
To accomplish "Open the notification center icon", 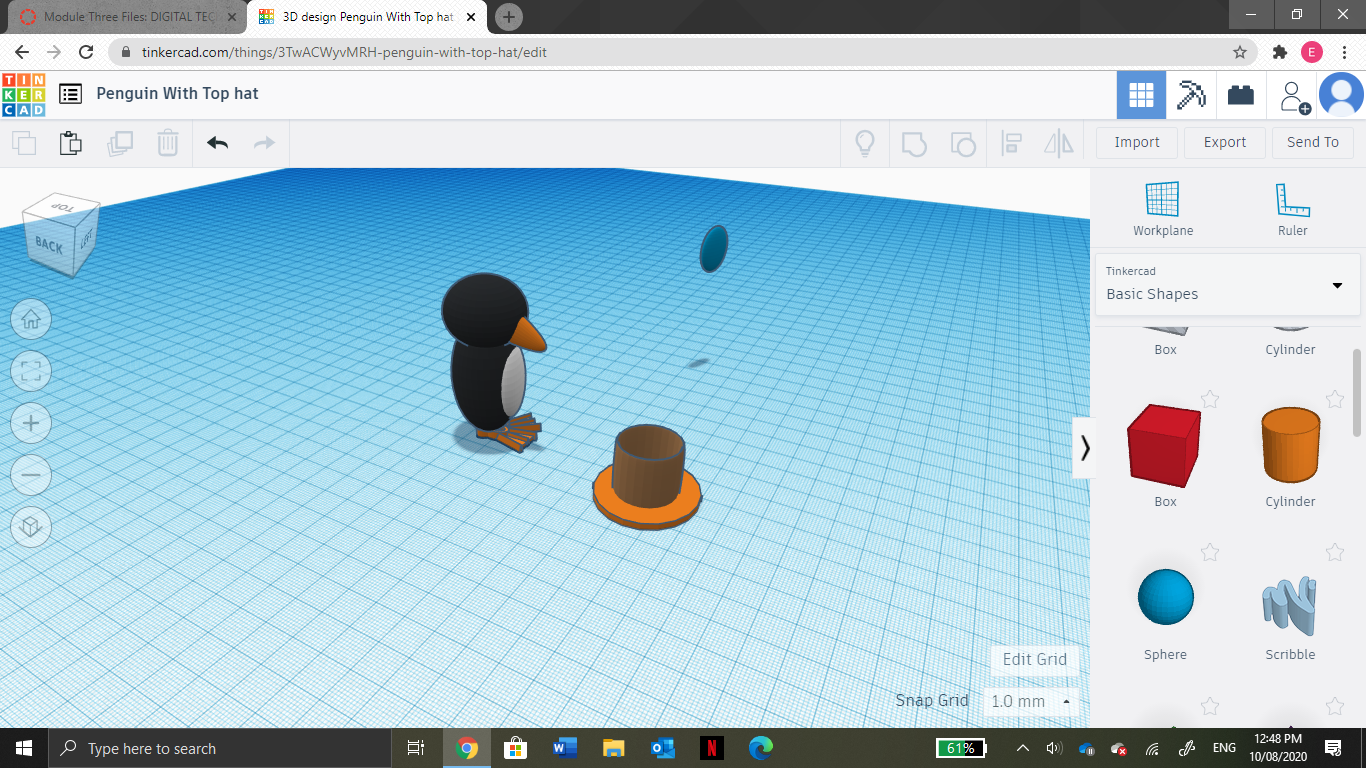I will tap(1332, 748).
